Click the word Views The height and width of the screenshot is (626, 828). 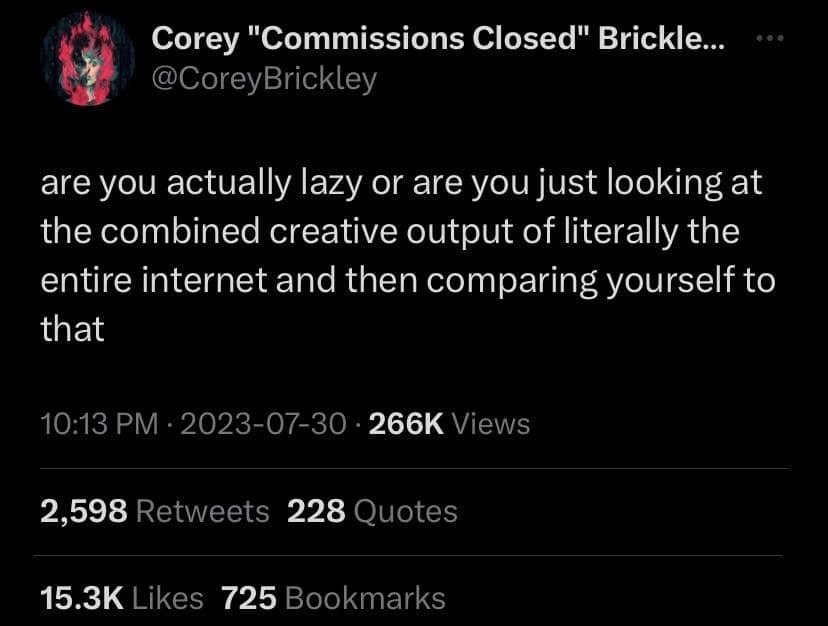pyautogui.click(x=491, y=424)
